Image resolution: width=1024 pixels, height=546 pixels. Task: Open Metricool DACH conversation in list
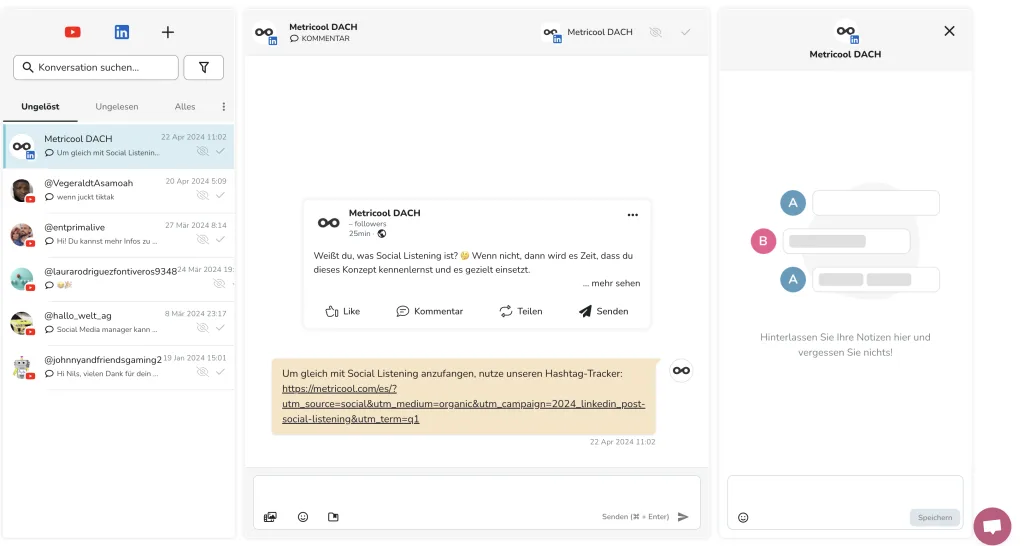click(119, 146)
